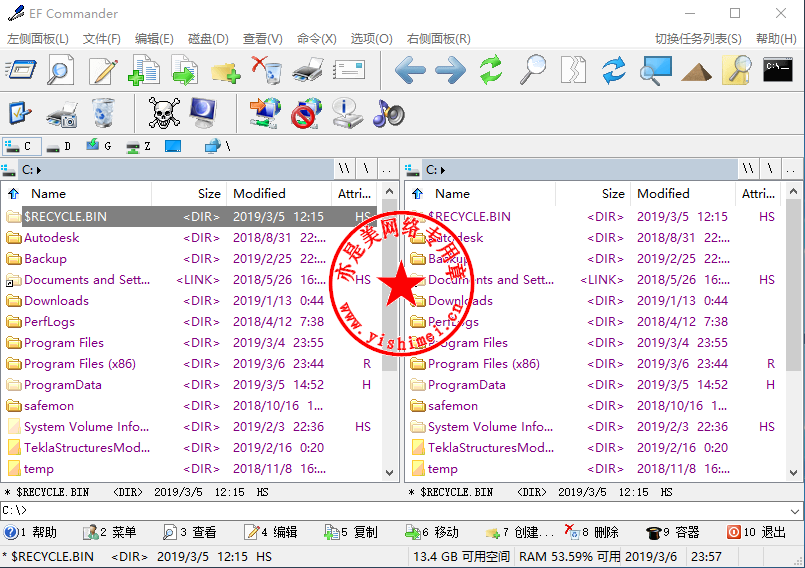Click the pyramid toolbar icon
Screen dimensions: 805x568
point(696,72)
